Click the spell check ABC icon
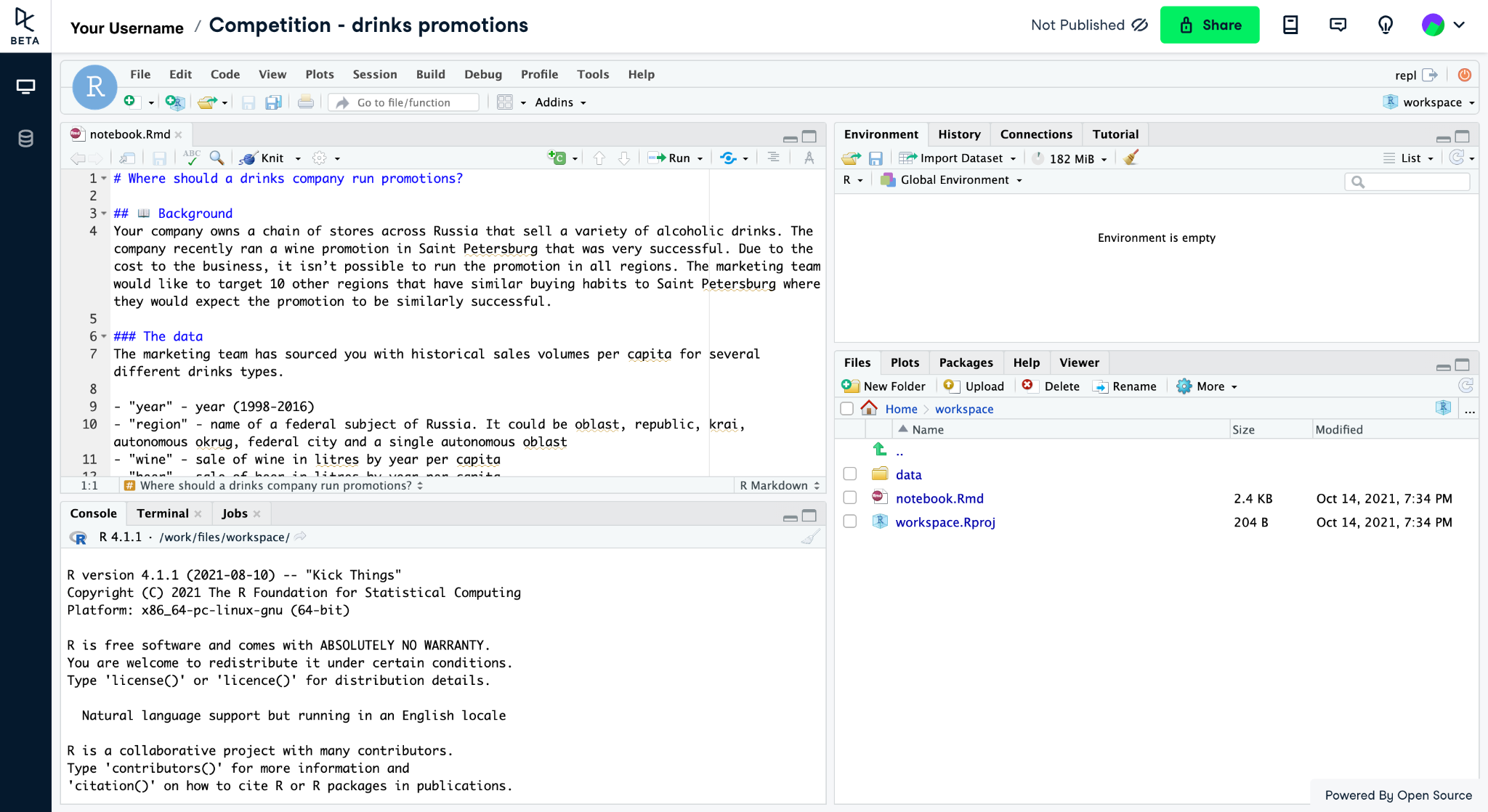 [191, 158]
